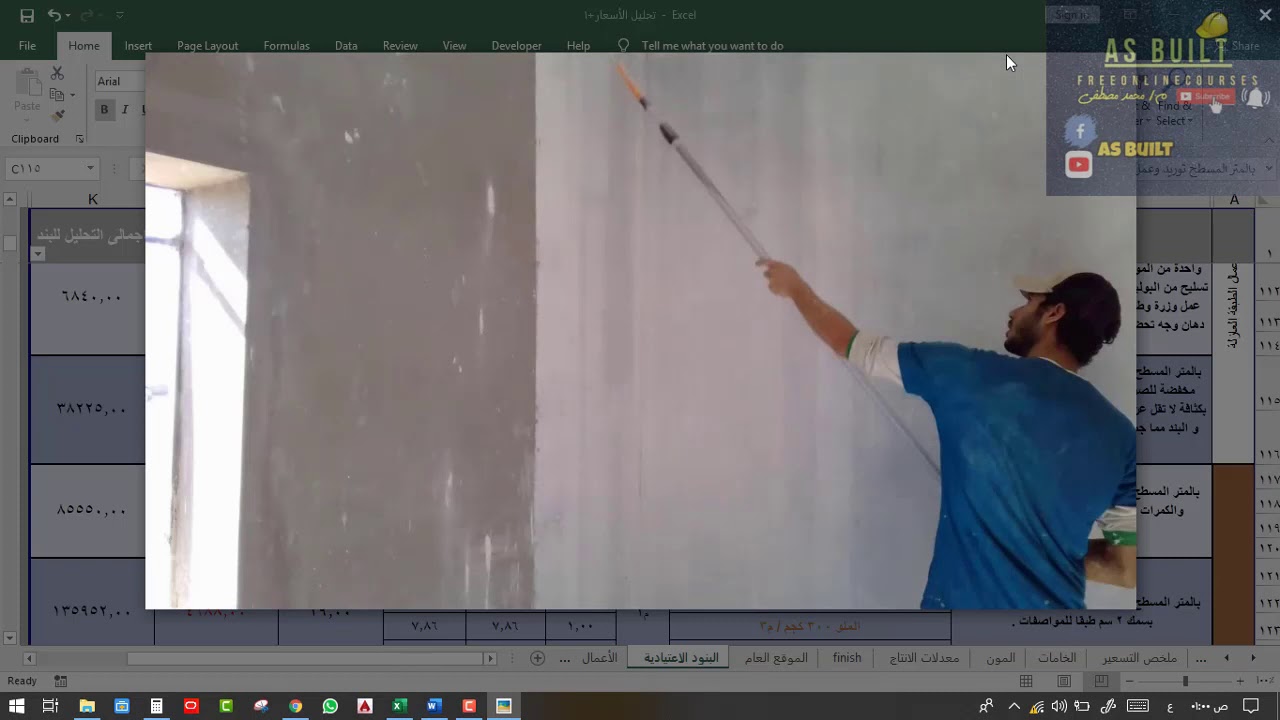Open the Windows Start menu
The image size is (1280, 720).
click(x=16, y=706)
